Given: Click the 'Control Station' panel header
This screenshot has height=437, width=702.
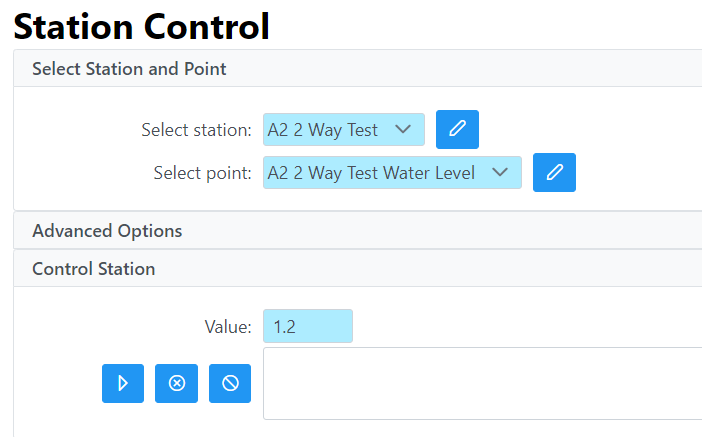Looking at the screenshot, I should coord(93,269).
